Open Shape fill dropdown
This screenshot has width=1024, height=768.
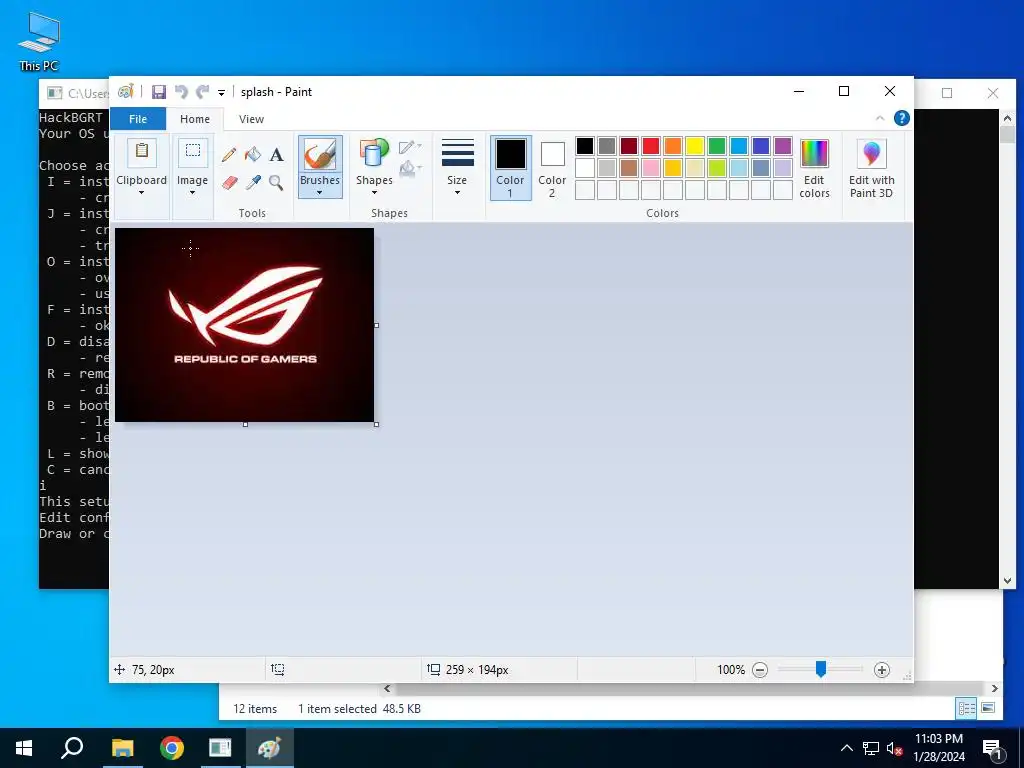pyautogui.click(x=410, y=170)
